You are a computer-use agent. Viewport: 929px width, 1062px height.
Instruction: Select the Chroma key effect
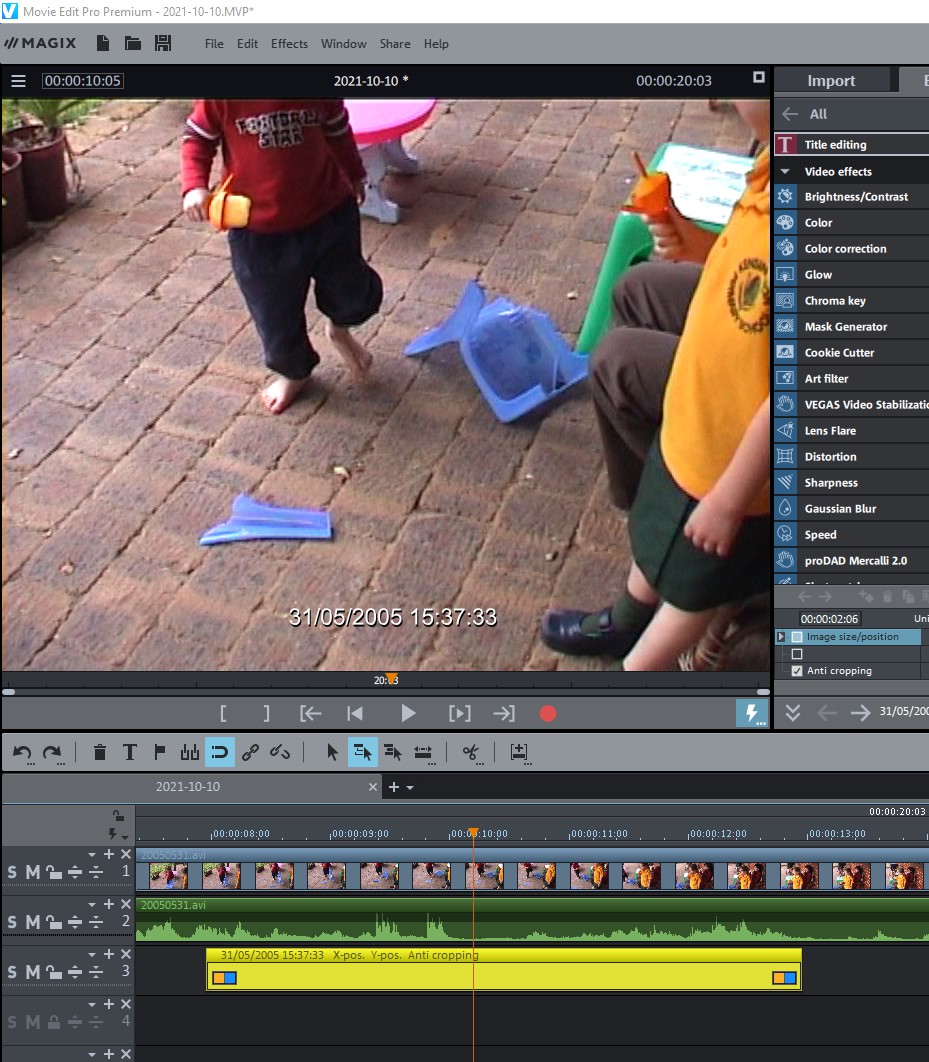[x=834, y=301]
